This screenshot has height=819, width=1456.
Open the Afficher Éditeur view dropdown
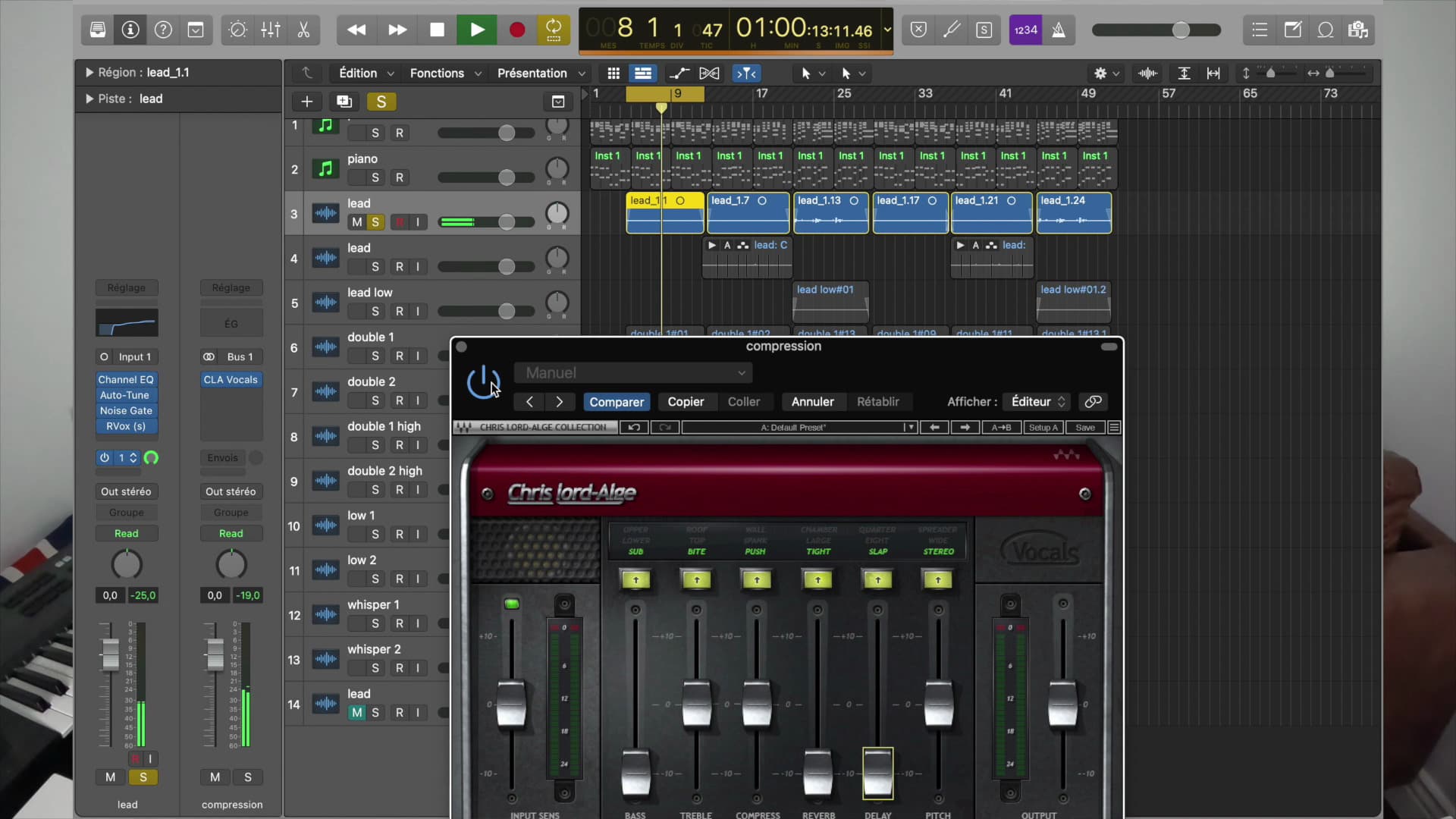click(1037, 402)
